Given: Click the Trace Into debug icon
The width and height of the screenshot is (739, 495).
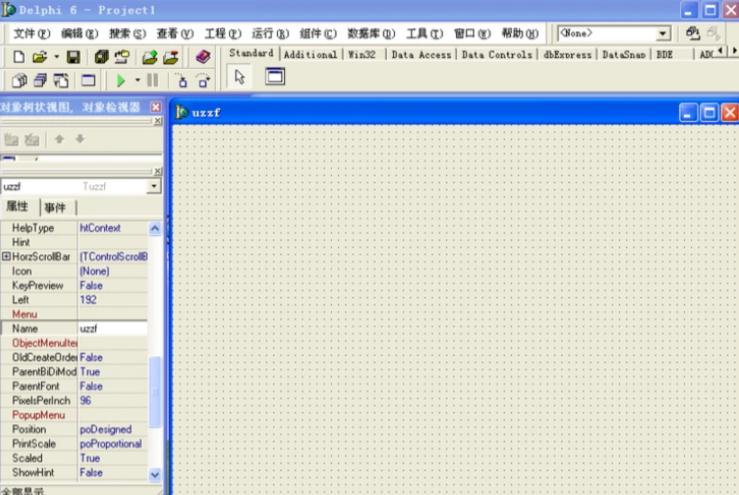Looking at the screenshot, I should tap(181, 80).
